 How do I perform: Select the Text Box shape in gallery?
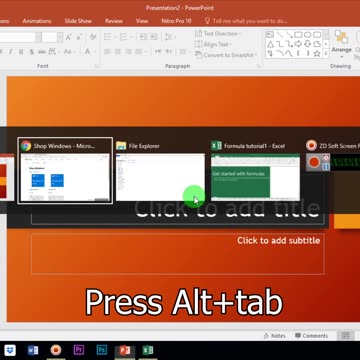coord(270,35)
